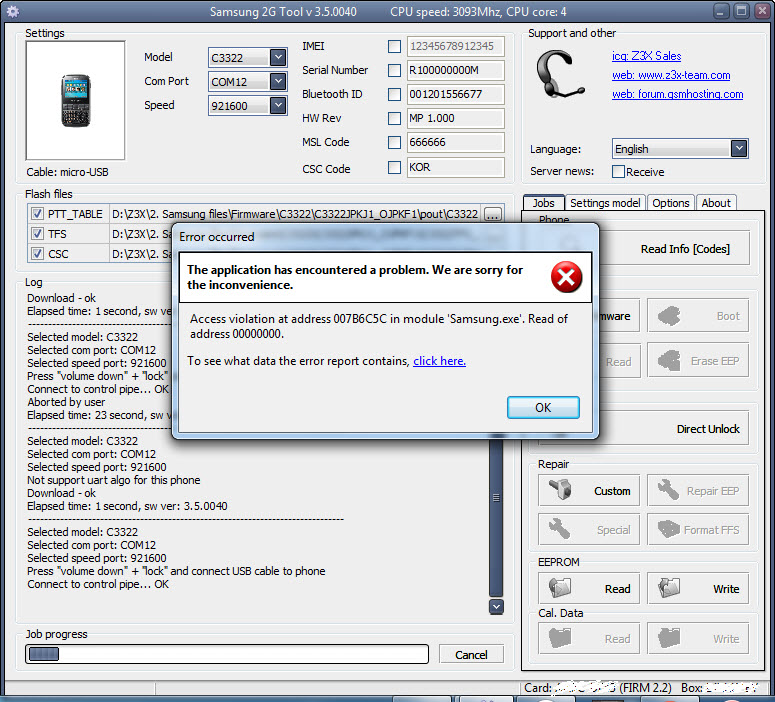Enable the MSL Code checkbox
This screenshot has height=702, width=775.
pyautogui.click(x=394, y=142)
